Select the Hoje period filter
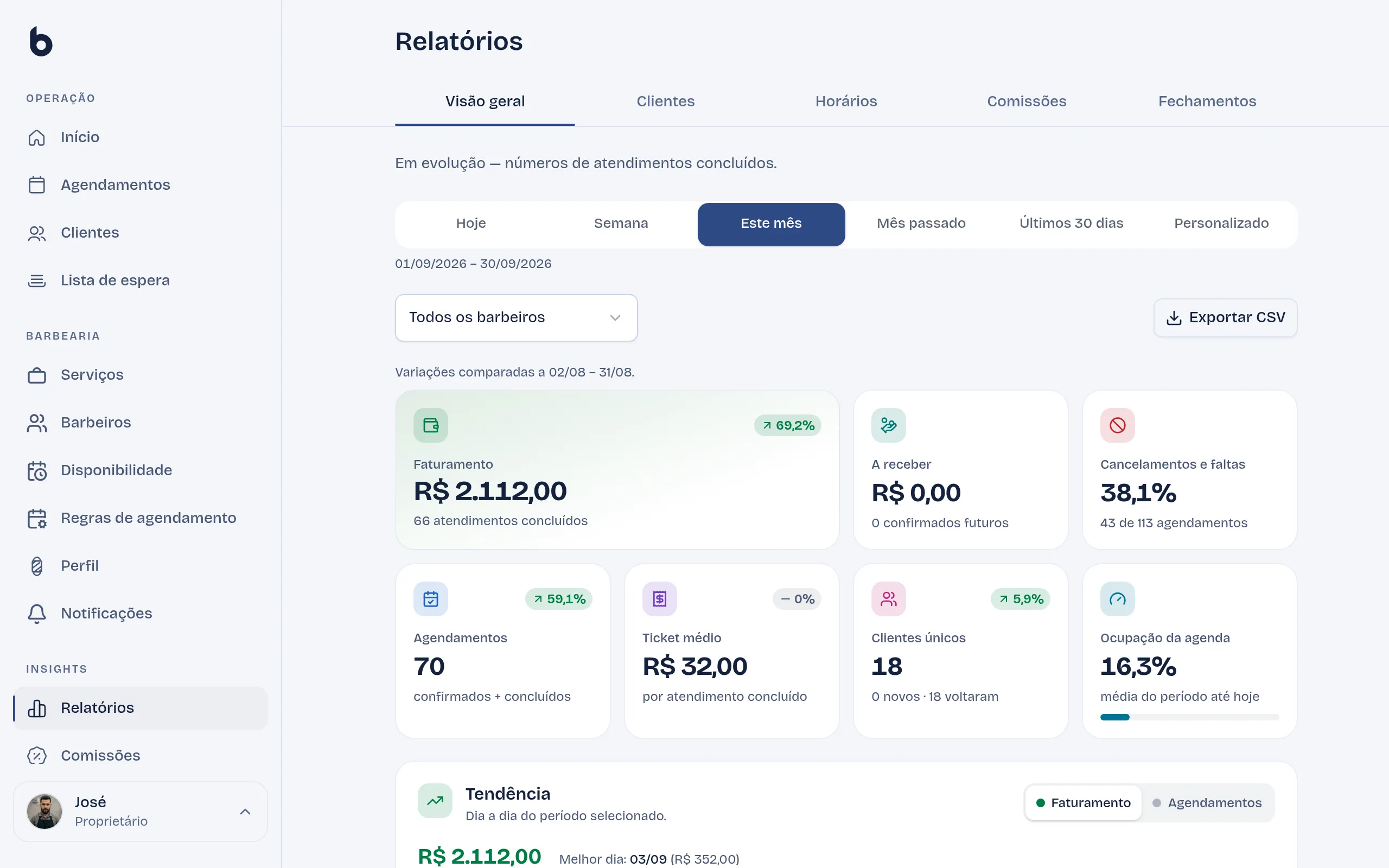This screenshot has height=868, width=1389. tap(470, 224)
